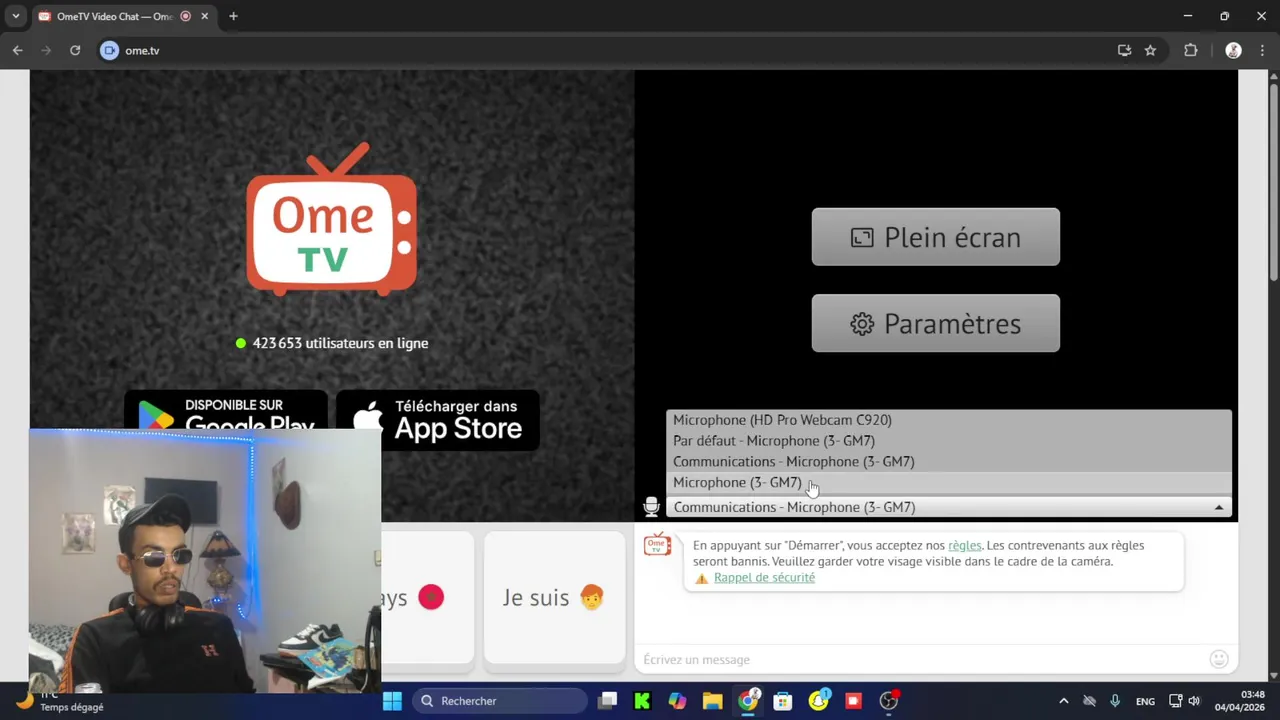Open the Windows Start menu

pos(392,701)
